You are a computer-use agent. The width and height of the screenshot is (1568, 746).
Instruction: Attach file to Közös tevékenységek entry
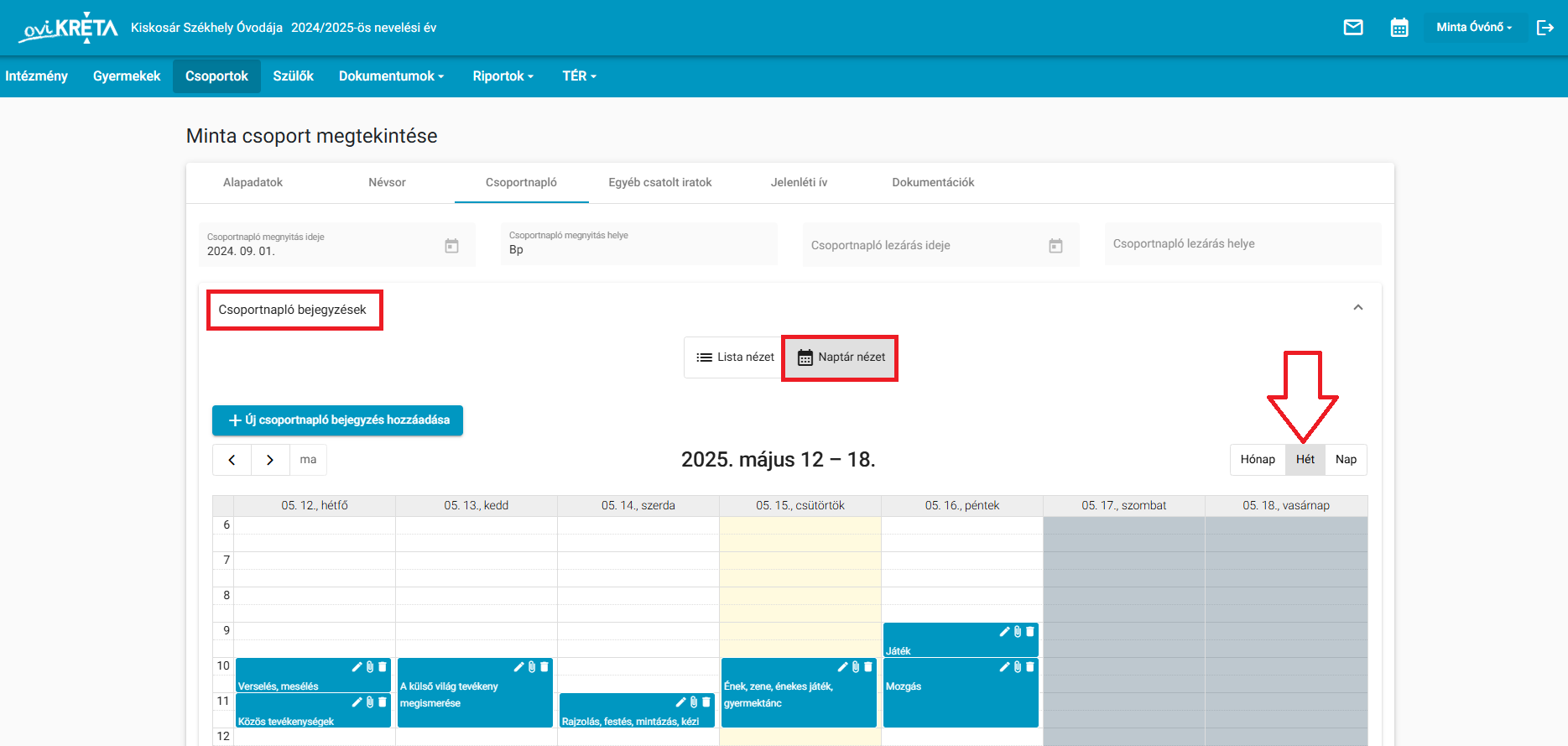[370, 702]
